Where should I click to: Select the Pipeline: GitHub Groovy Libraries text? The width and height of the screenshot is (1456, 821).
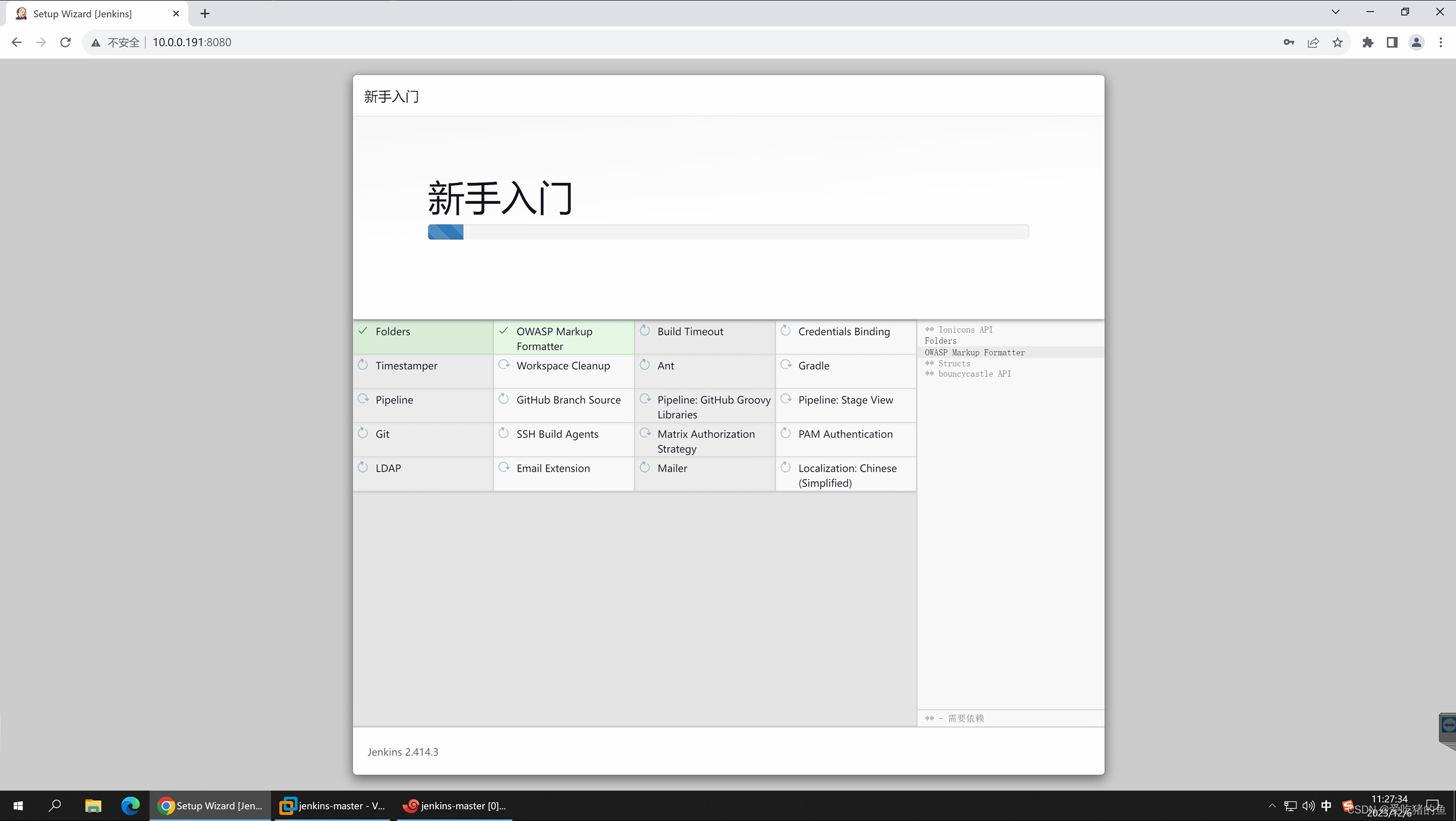point(714,407)
